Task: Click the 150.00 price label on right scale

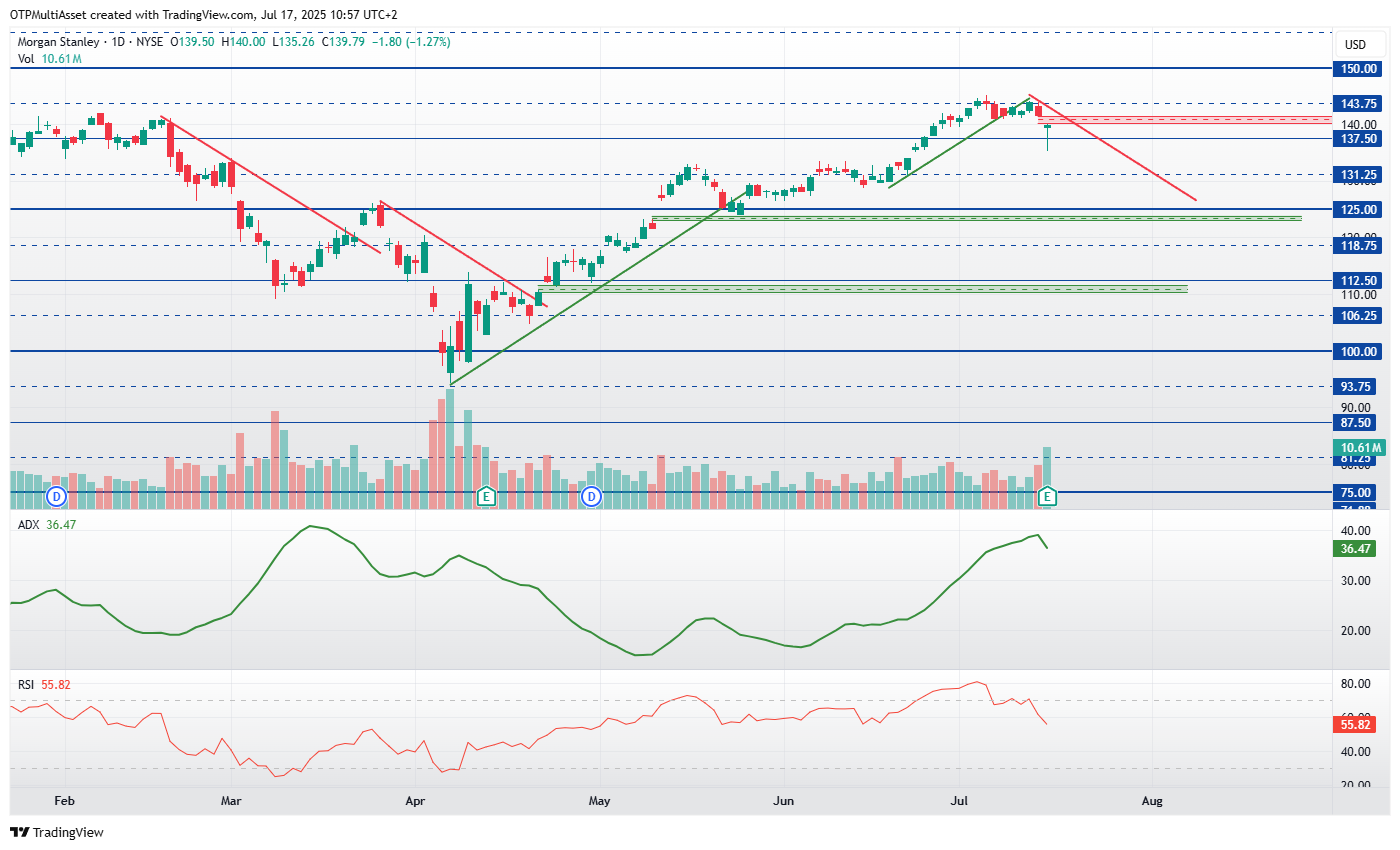Action: 1355,69
